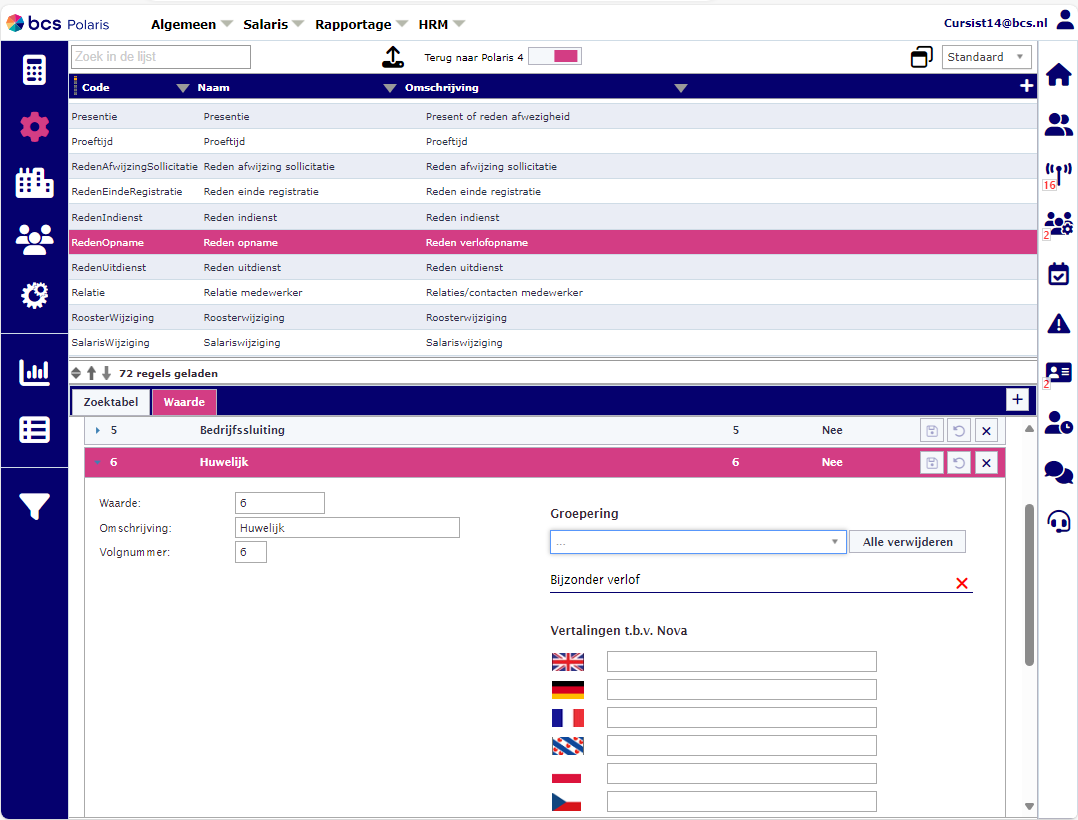Viewport: 1078px width, 820px height.
Task: Open the Standaard layout dropdown
Action: 986,57
